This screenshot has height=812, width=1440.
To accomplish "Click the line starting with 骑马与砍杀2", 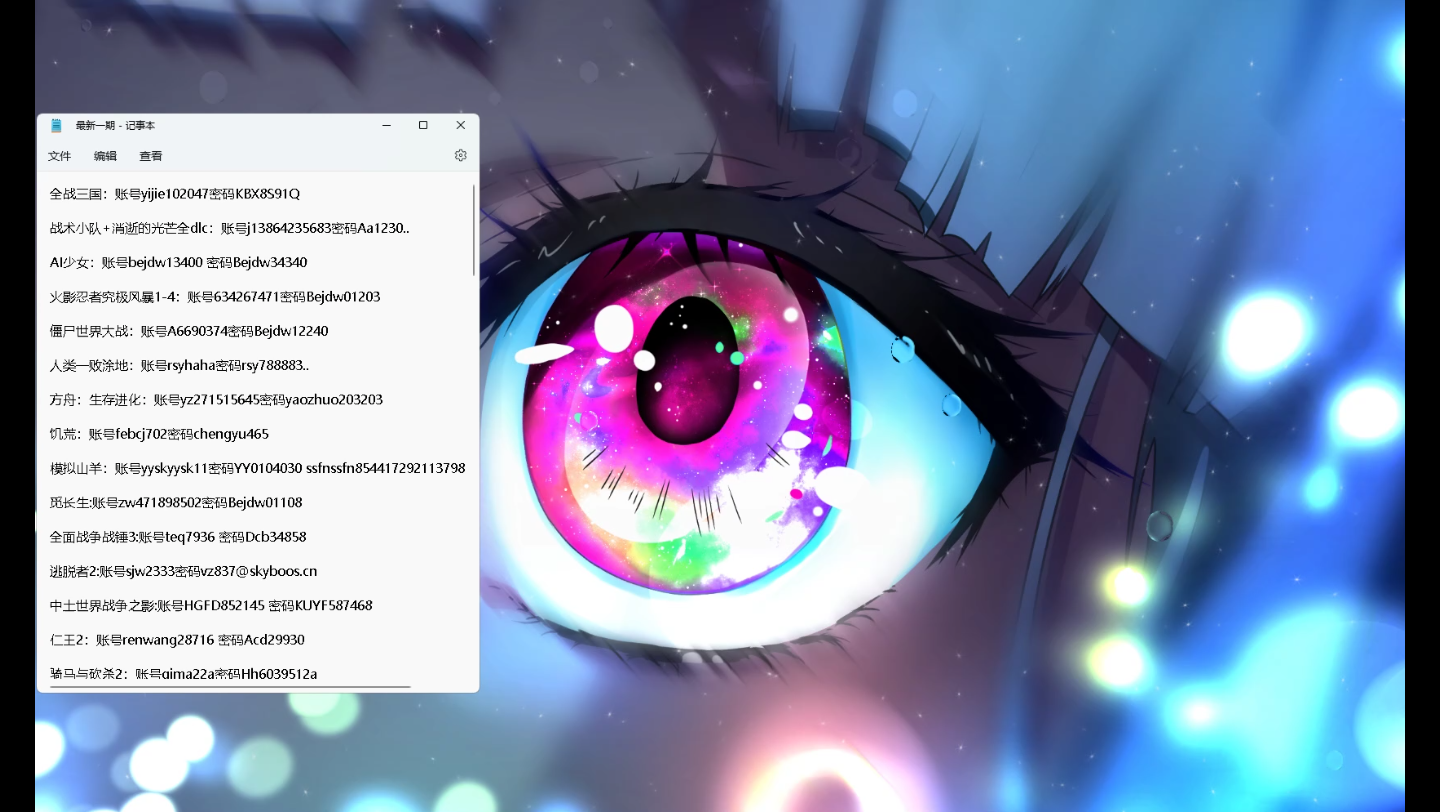I will pyautogui.click(x=183, y=673).
